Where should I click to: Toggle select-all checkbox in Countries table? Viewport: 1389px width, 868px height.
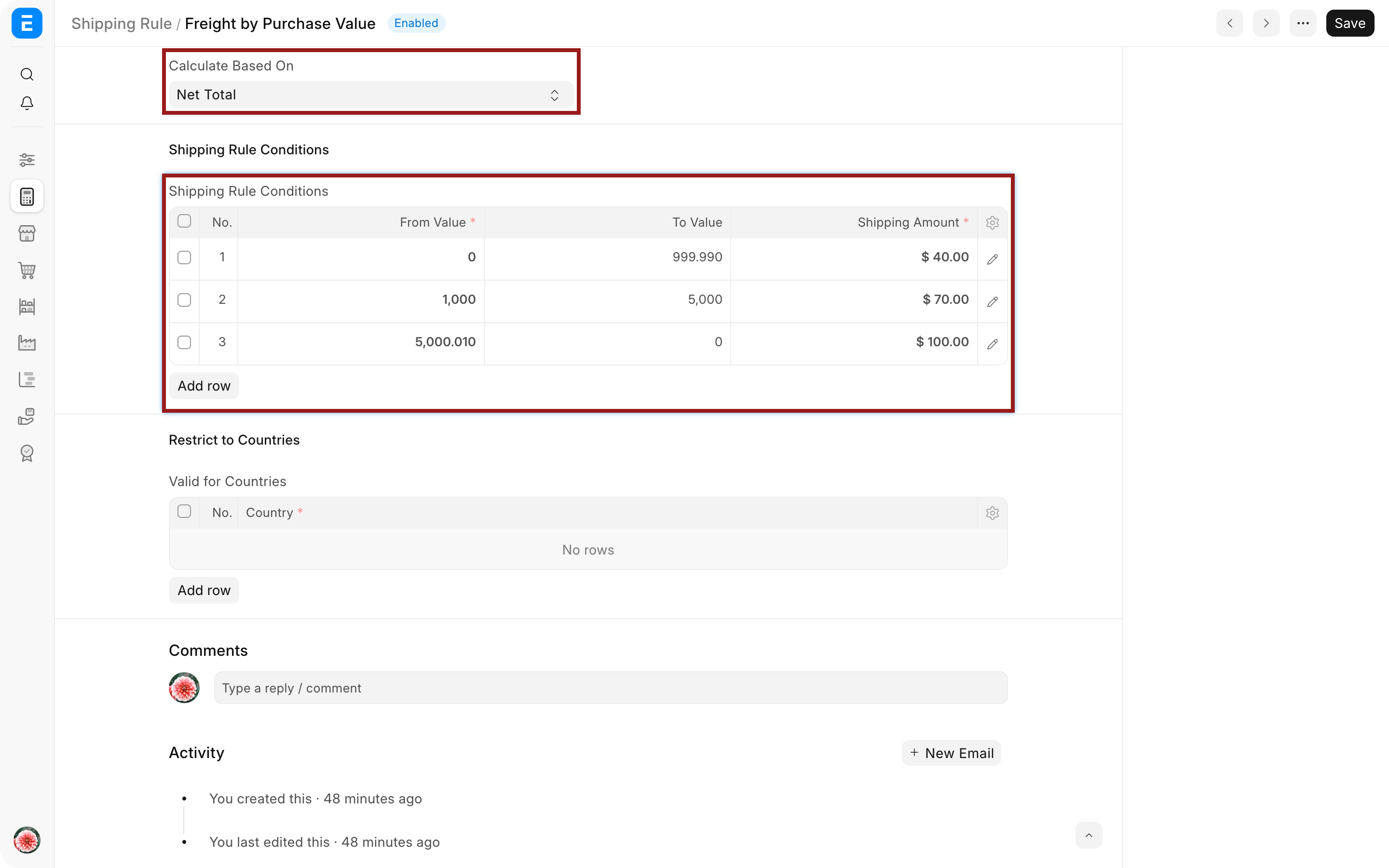(x=184, y=512)
